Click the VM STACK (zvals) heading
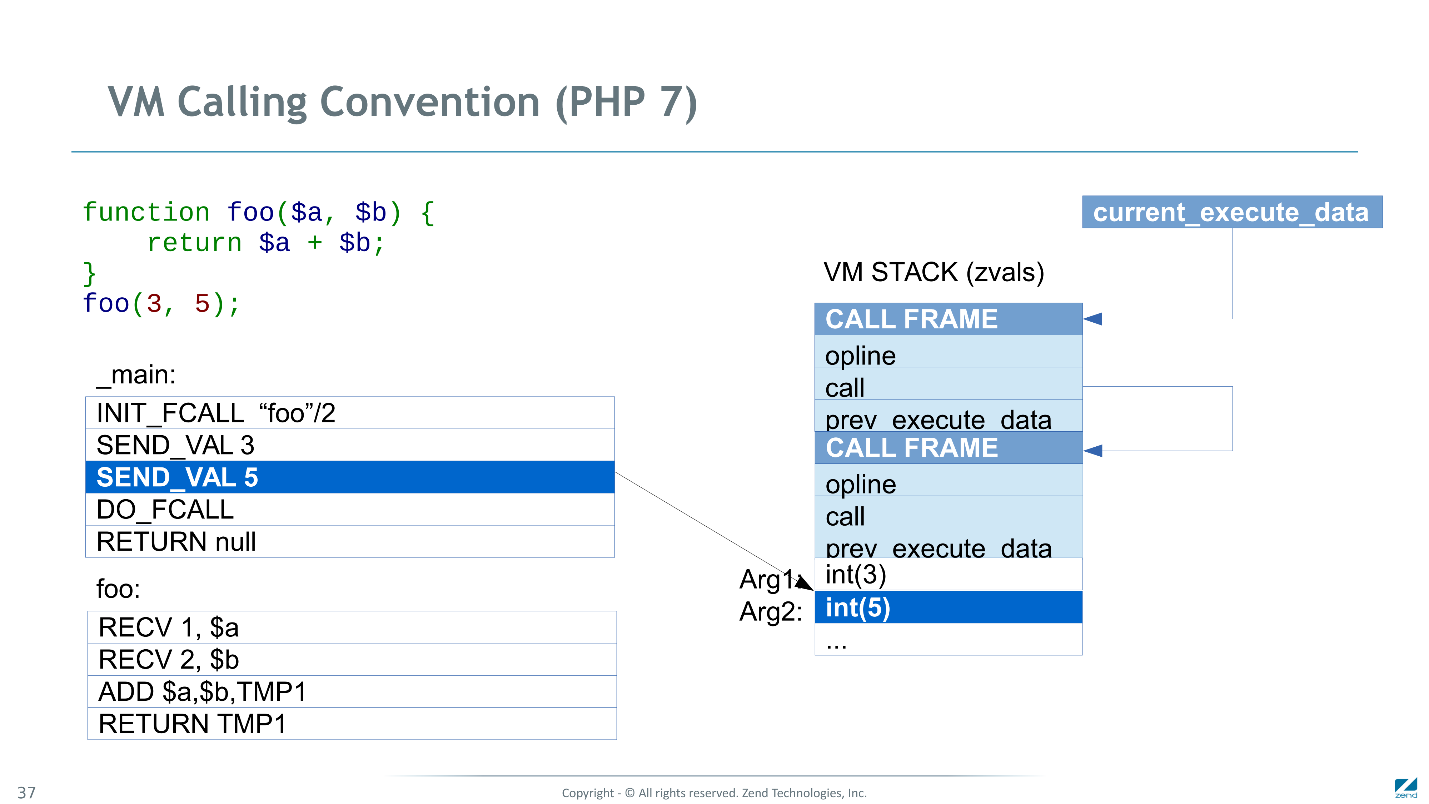This screenshot has width=1429, height=804. [x=934, y=272]
